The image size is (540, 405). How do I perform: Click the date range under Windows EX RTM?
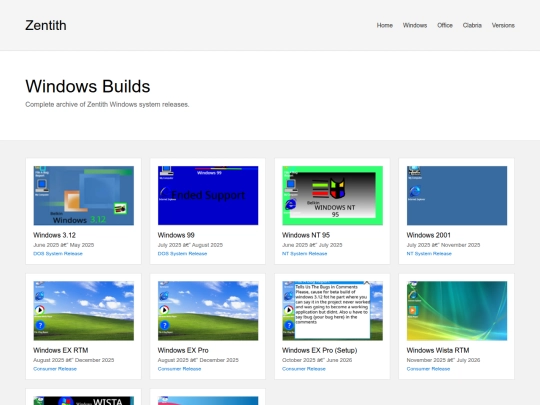pos(73,360)
